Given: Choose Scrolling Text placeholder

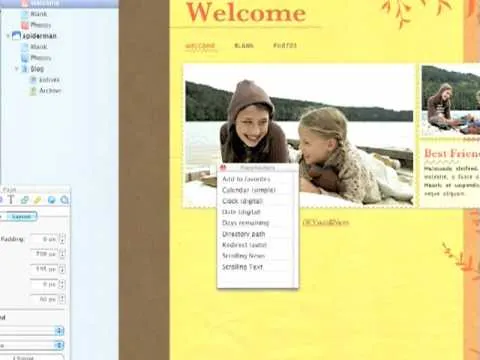Looking at the screenshot, I should pos(242,267).
